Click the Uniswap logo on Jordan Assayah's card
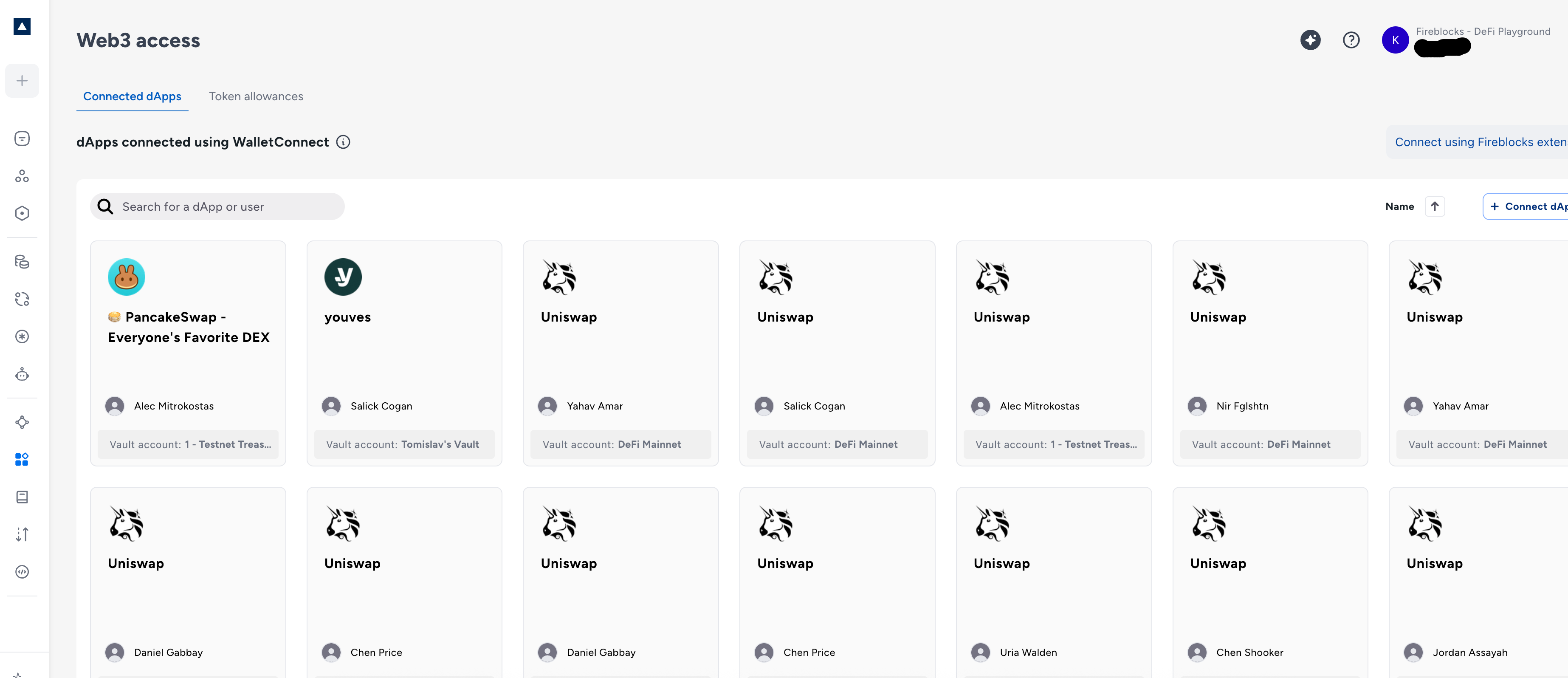 [x=1425, y=523]
